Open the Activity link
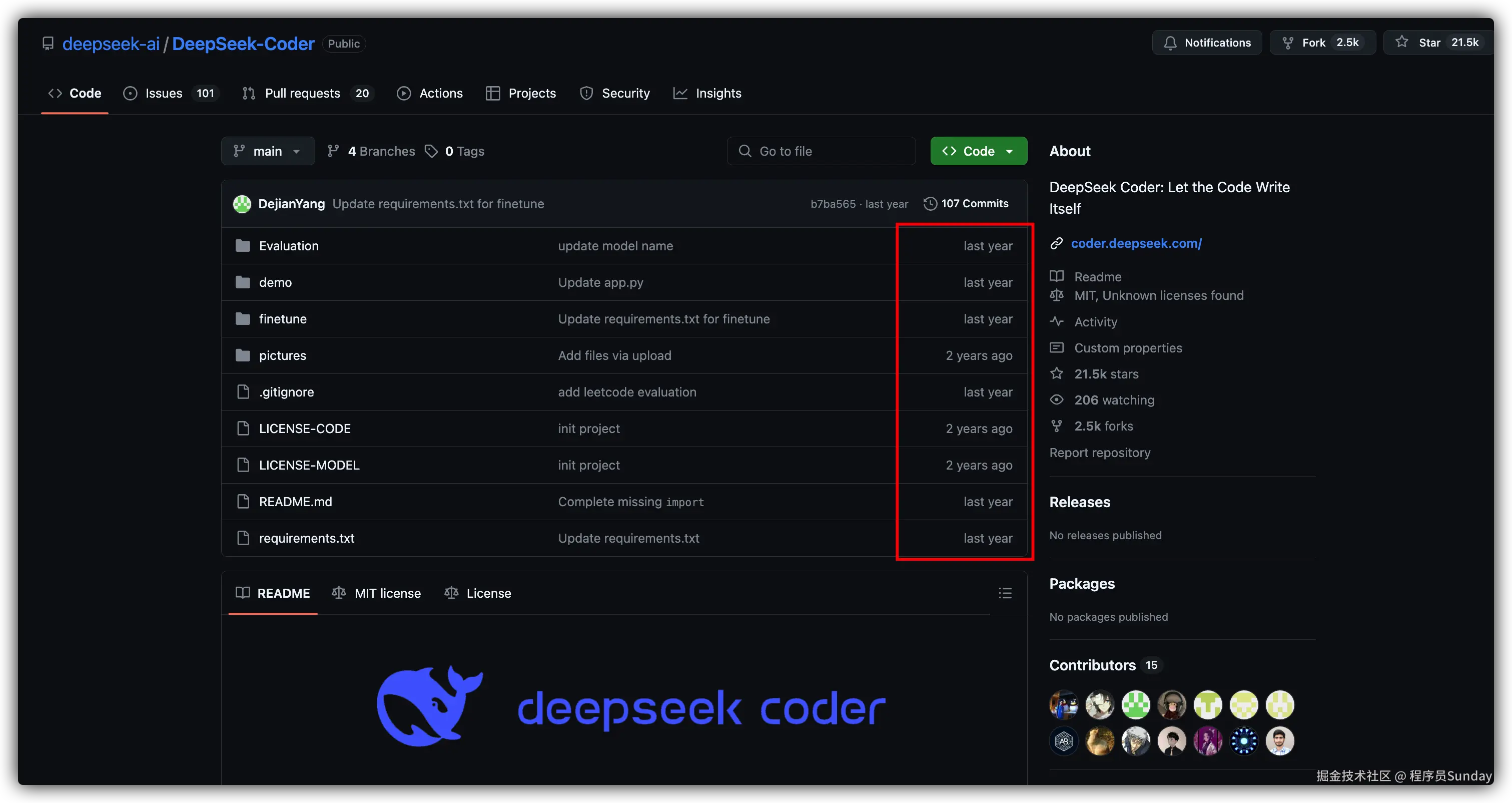 pos(1095,322)
